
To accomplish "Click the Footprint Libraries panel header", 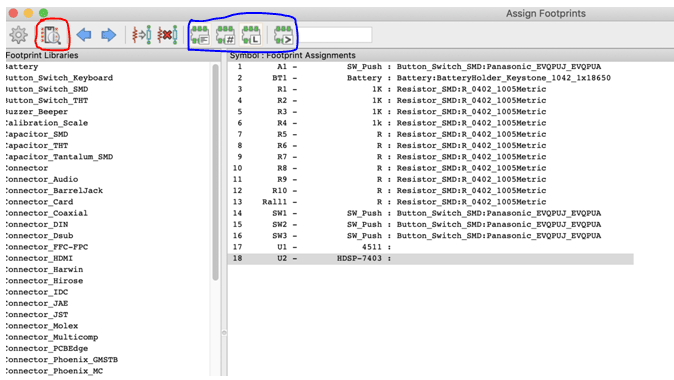I will tap(42, 55).
